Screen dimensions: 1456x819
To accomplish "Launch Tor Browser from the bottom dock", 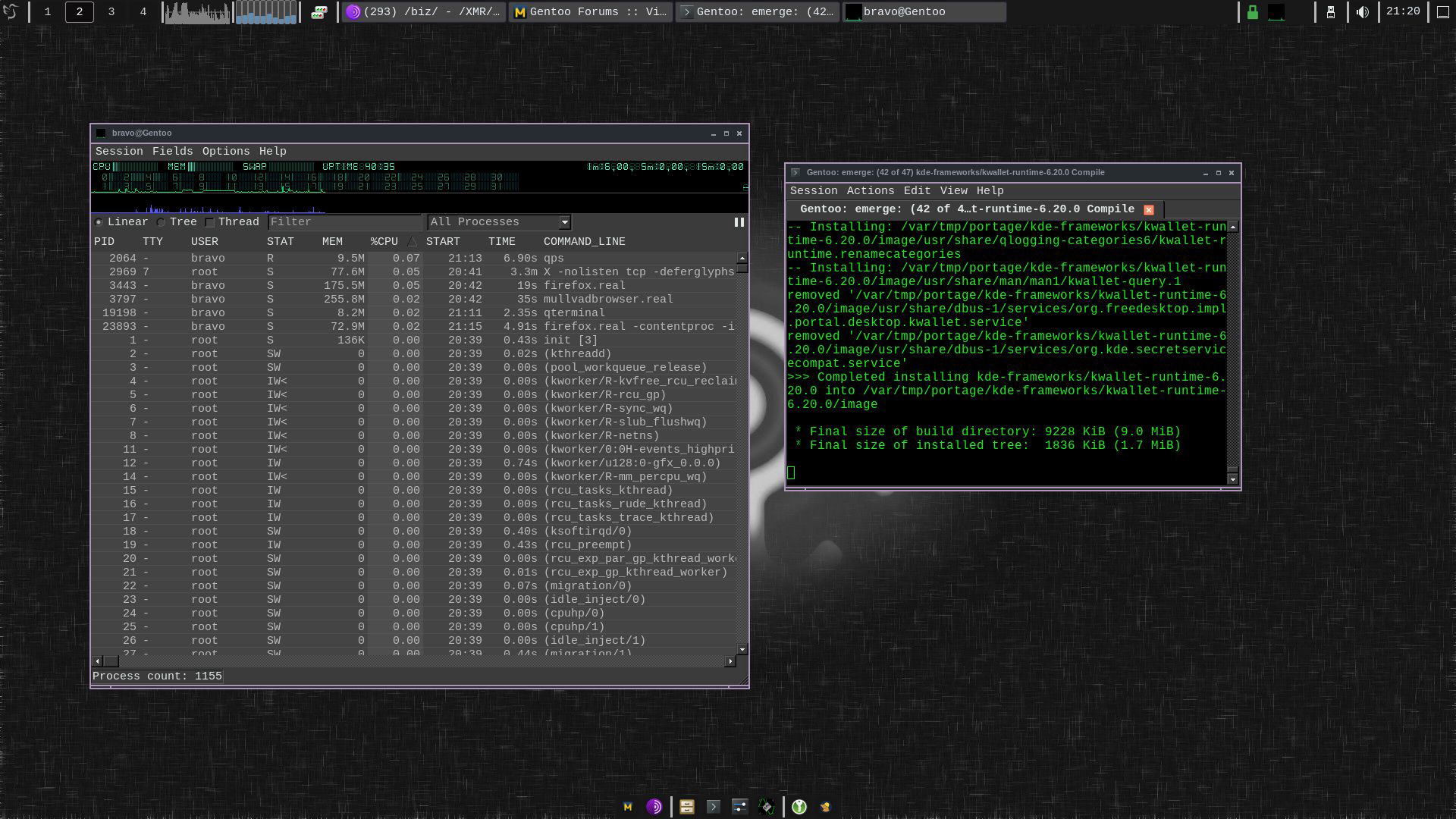I will (654, 807).
